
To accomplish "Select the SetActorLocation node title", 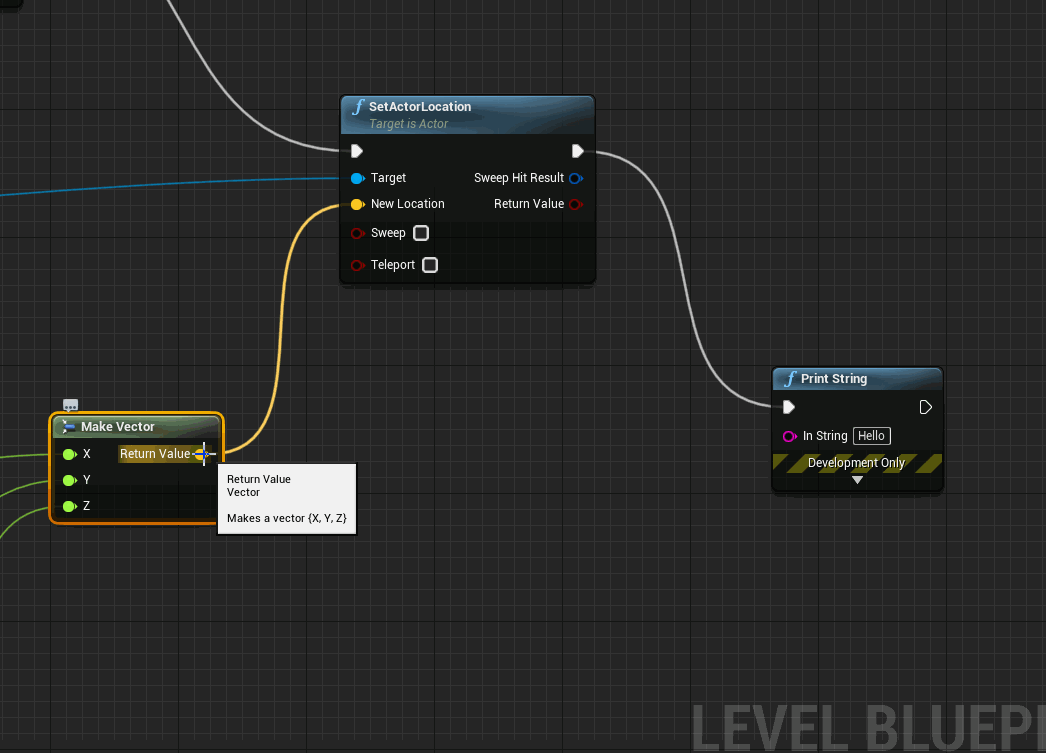I will (420, 107).
